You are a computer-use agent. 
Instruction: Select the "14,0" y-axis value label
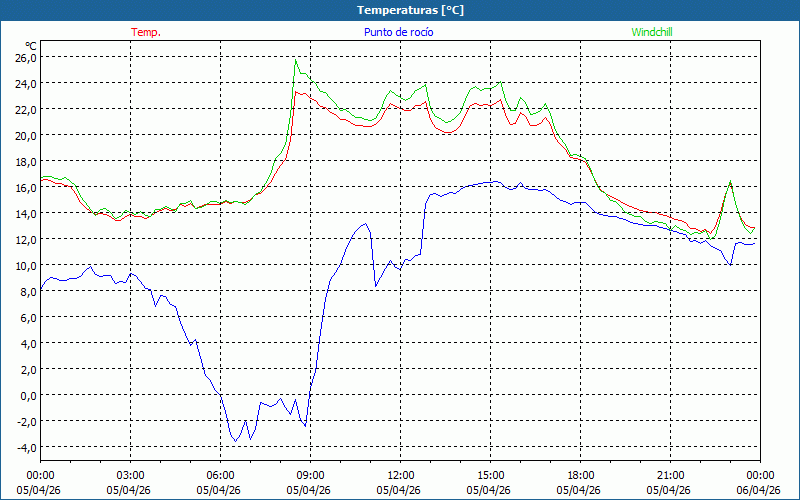25,213
